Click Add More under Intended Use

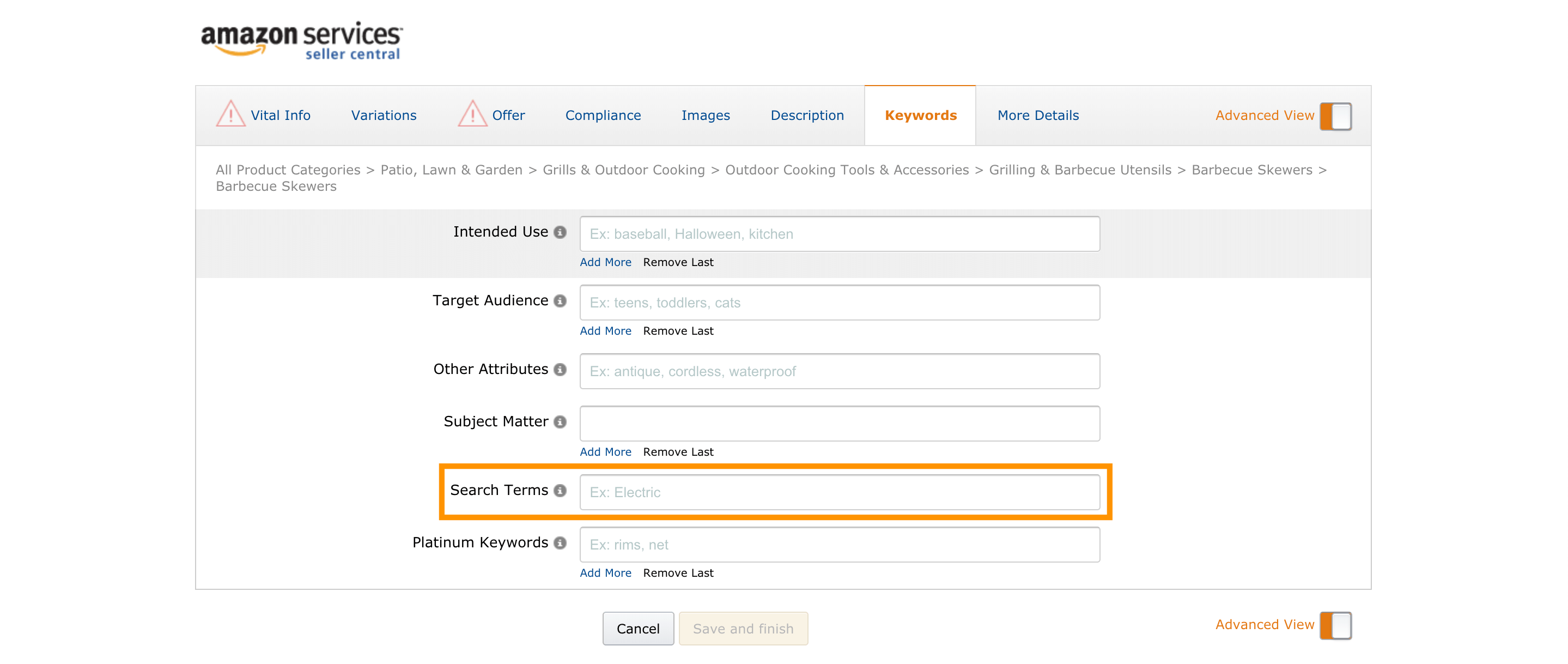point(605,262)
